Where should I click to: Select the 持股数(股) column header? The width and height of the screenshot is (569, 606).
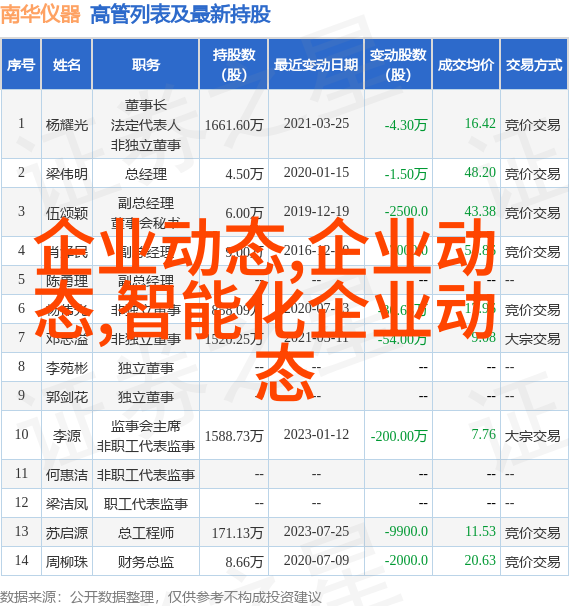(234, 64)
